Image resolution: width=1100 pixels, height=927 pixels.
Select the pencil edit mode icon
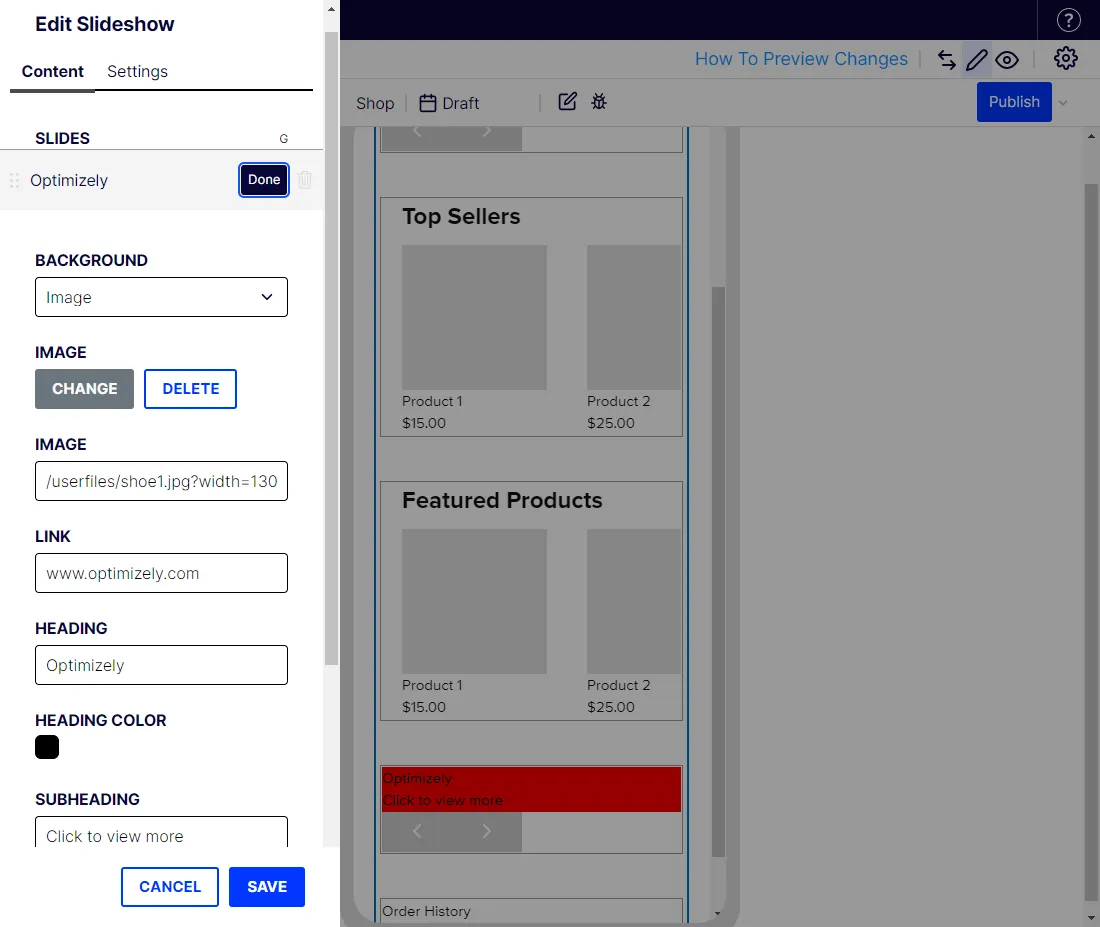[x=977, y=60]
